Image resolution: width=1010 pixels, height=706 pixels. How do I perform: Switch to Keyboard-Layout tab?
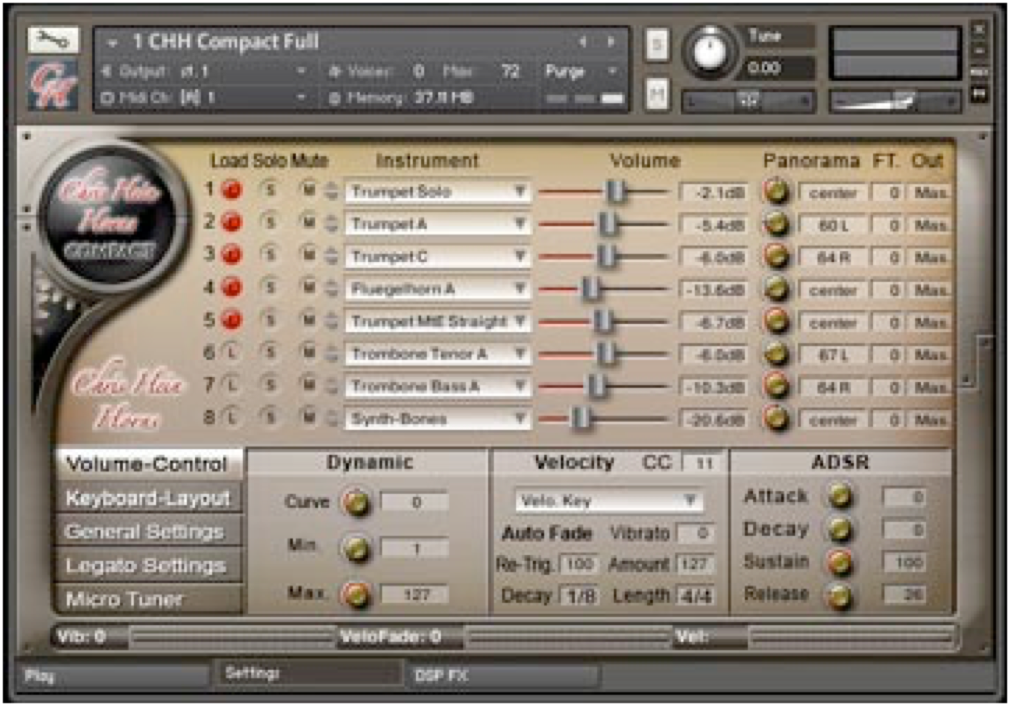click(x=148, y=498)
